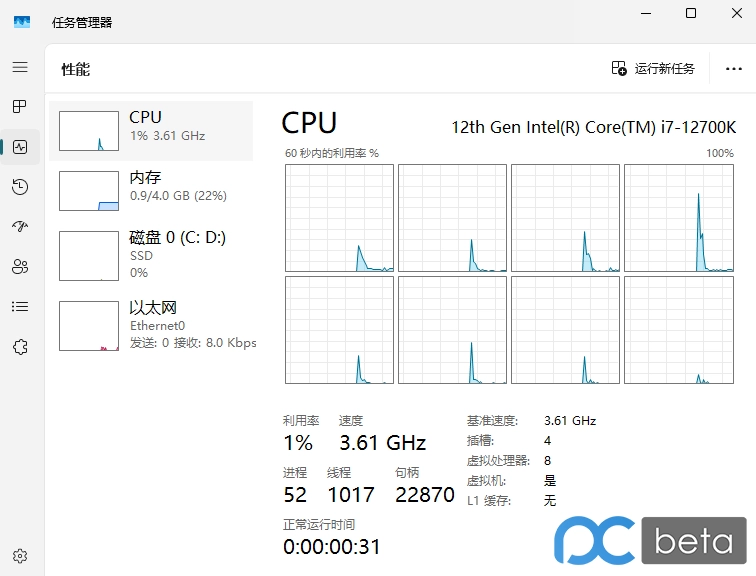Open the Services page icon
The image size is (756, 576).
pos(20,347)
